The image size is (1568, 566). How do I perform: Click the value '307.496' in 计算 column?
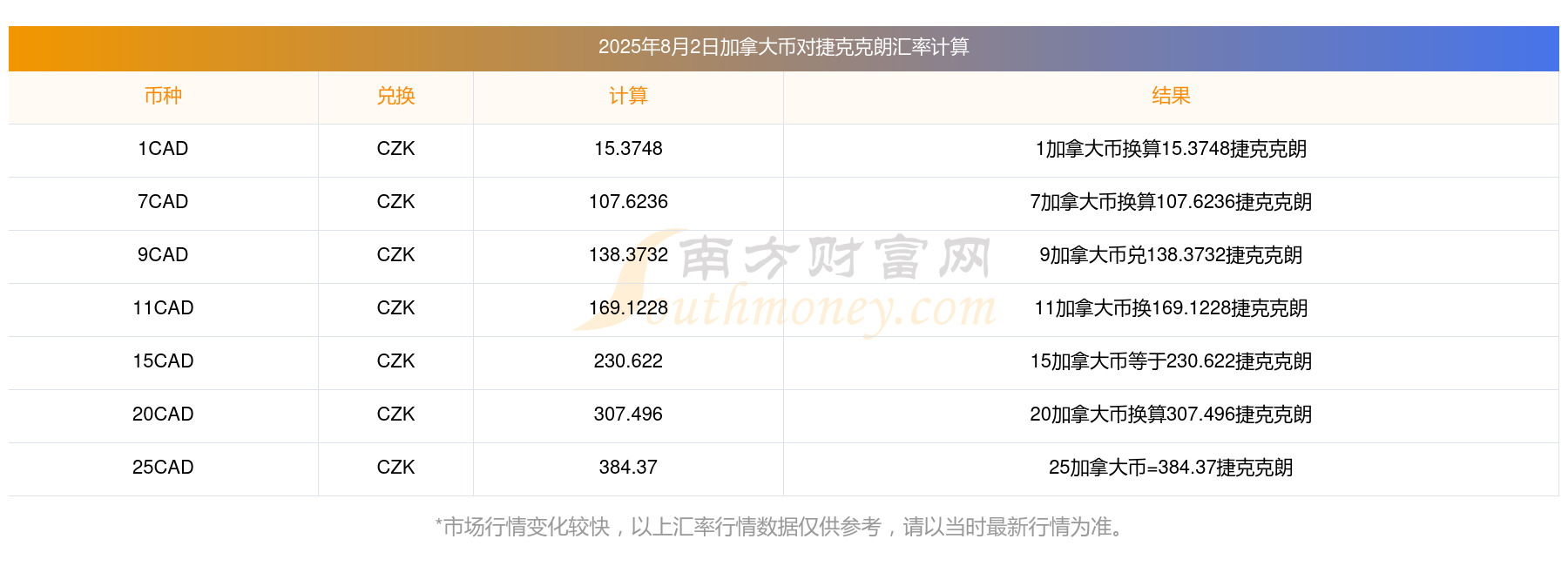pos(628,414)
